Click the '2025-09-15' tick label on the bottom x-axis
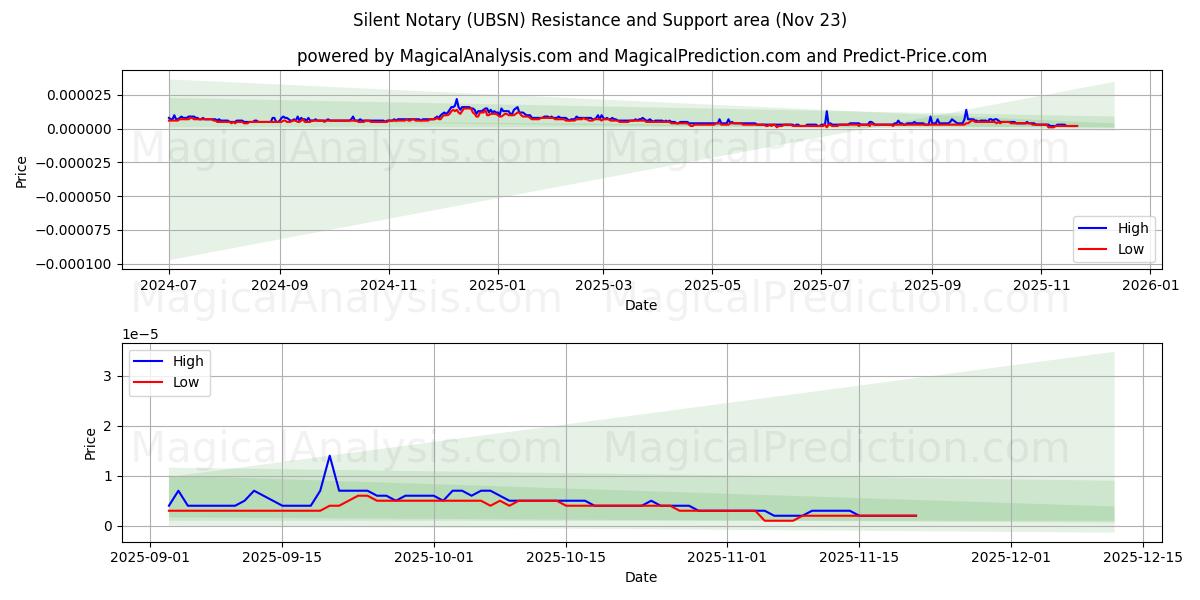Viewport: 1200px width, 600px height. pyautogui.click(x=281, y=558)
